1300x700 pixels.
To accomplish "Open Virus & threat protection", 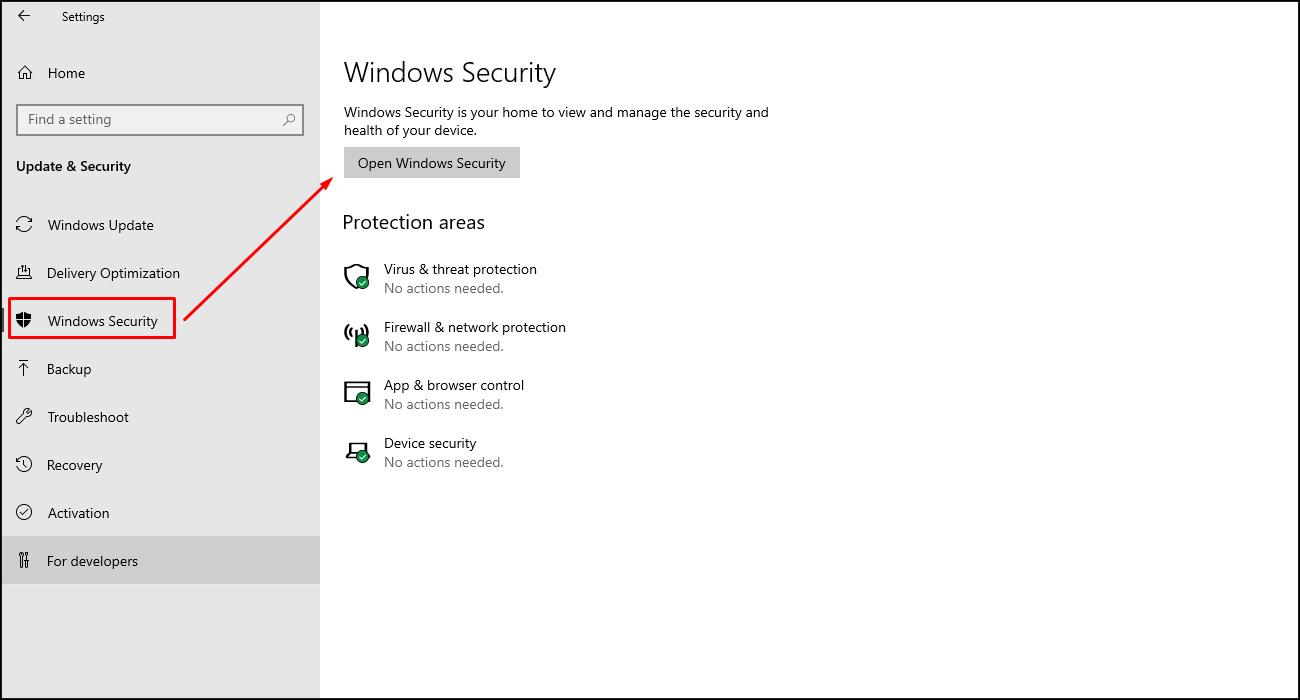I will pos(460,270).
